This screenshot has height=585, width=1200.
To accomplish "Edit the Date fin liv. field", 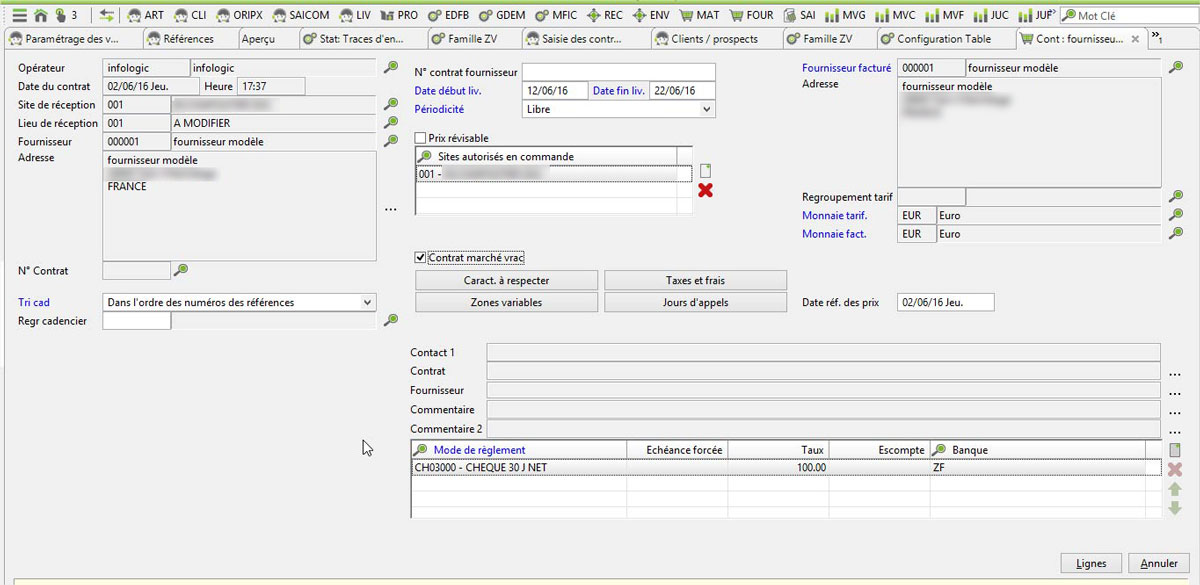I will tap(683, 91).
